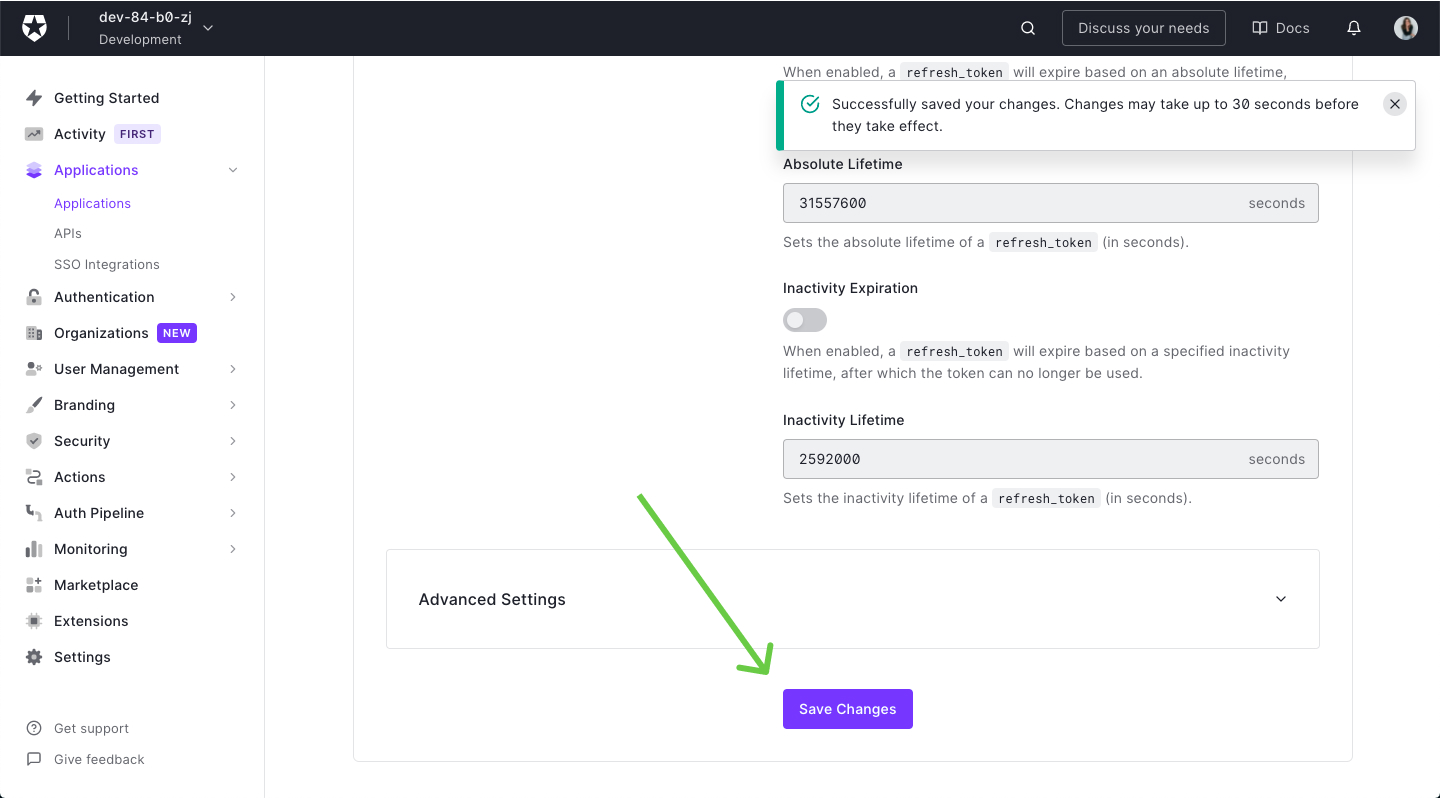
Task: Expand the Authentication submenu
Action: (104, 296)
